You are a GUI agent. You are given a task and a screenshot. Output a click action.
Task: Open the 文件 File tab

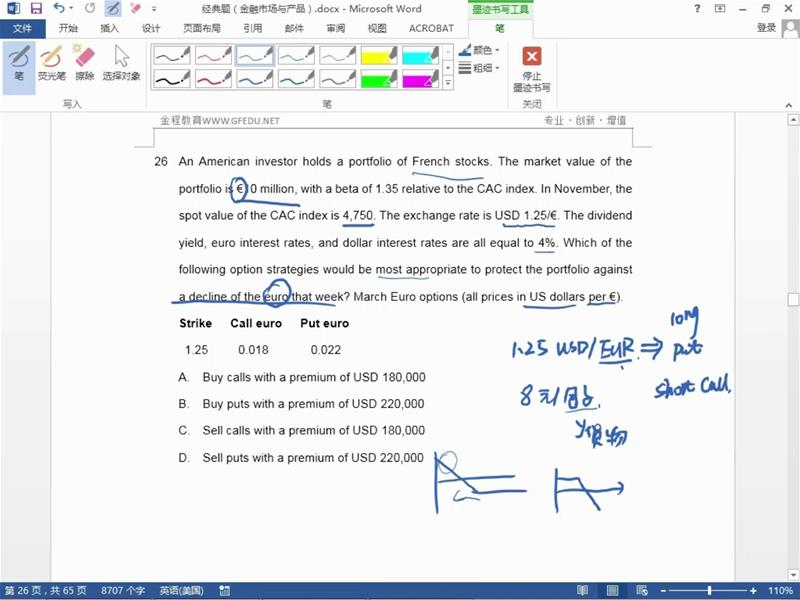22,29
